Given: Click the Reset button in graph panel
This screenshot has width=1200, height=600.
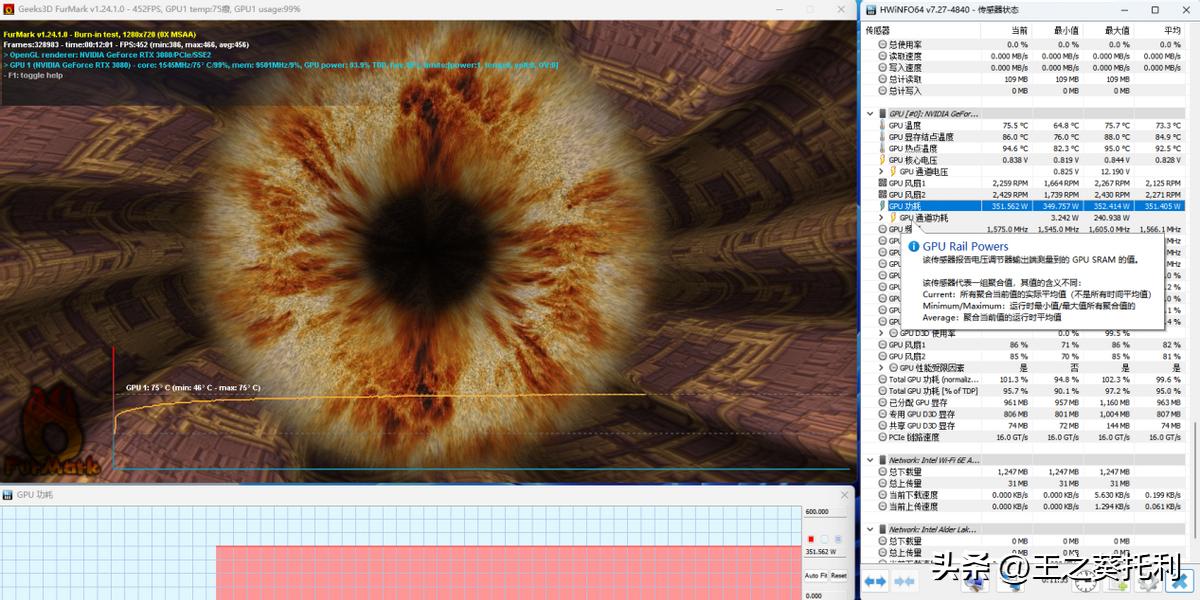Looking at the screenshot, I should [x=838, y=575].
